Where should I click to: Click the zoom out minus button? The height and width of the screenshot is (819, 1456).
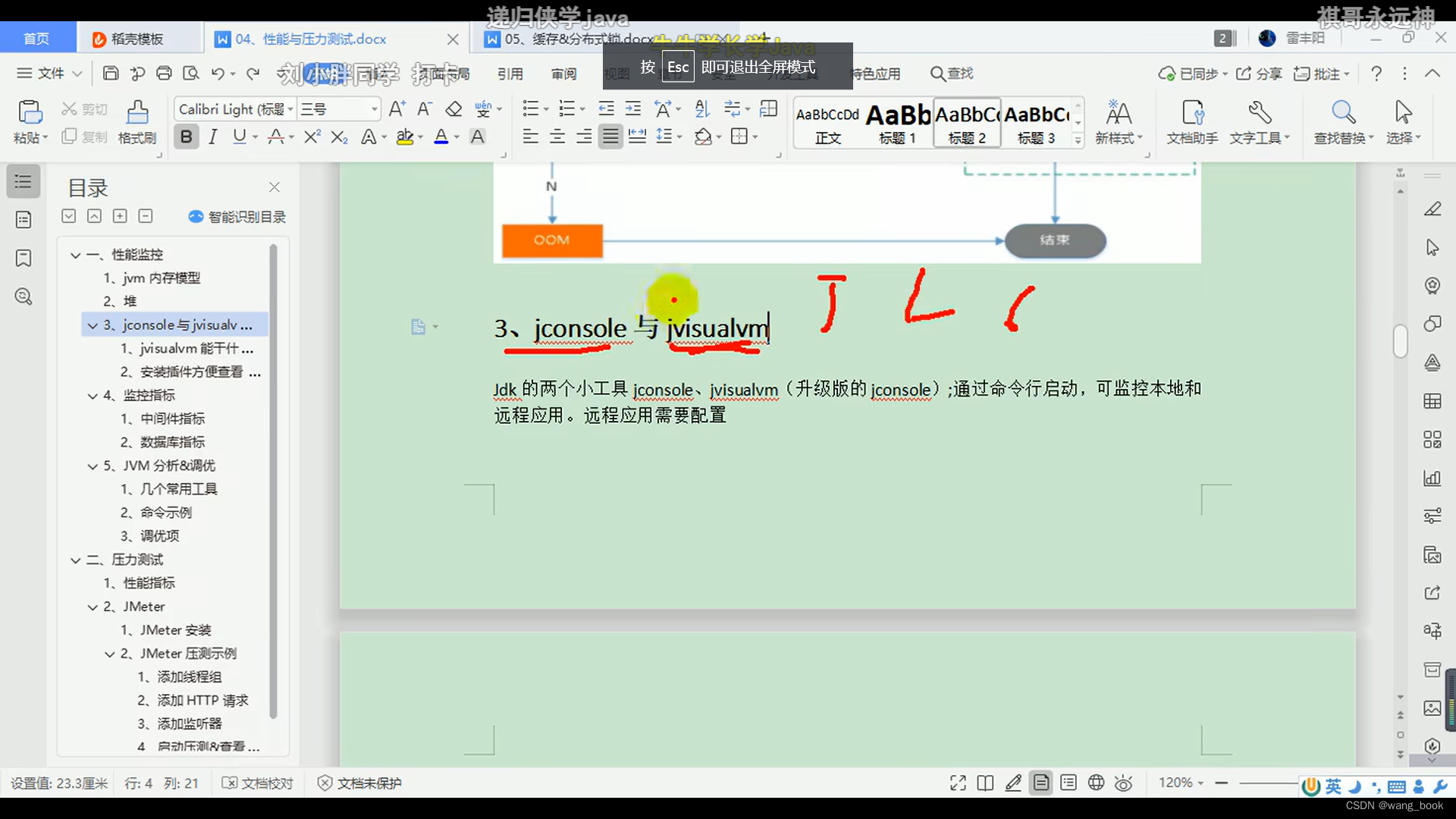[1221, 783]
